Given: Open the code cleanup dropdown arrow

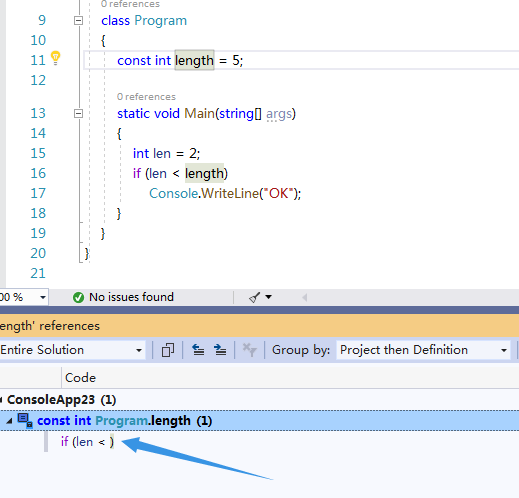Looking at the screenshot, I should [x=269, y=297].
